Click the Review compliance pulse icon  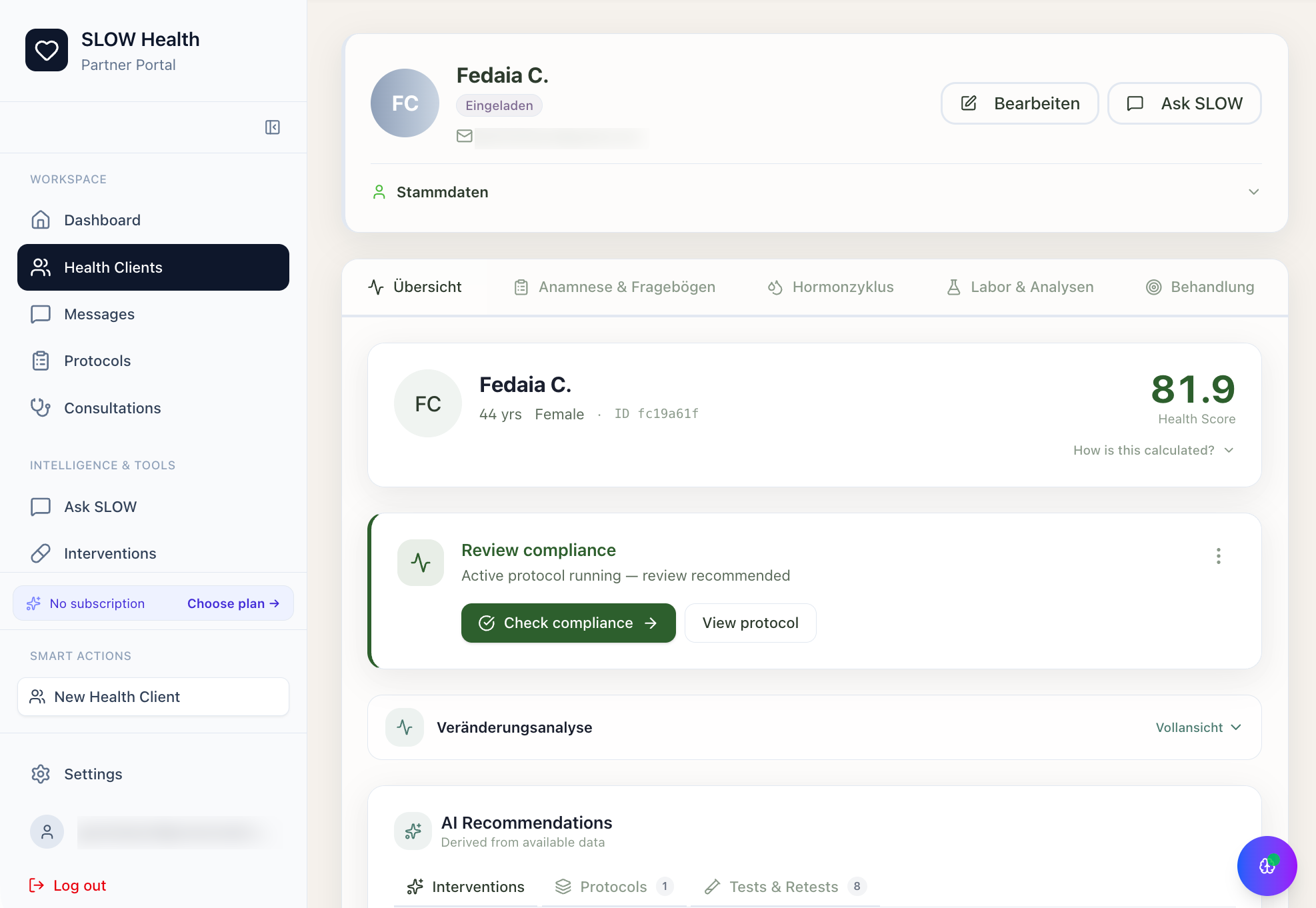421,563
